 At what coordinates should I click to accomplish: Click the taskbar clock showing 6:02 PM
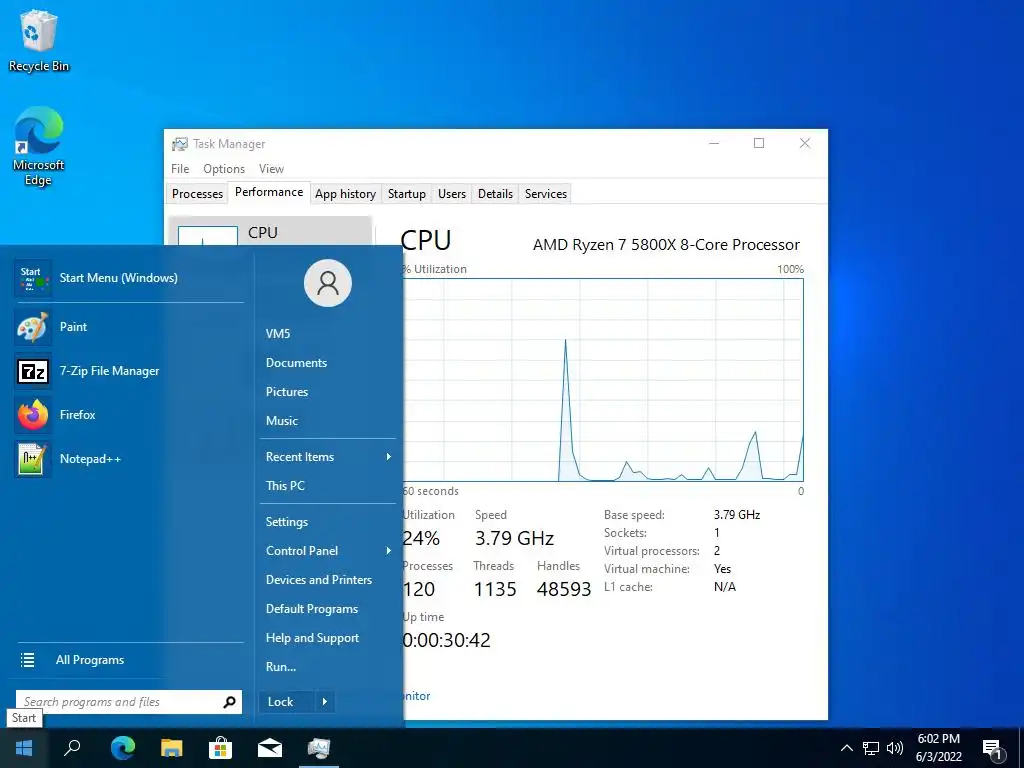938,748
